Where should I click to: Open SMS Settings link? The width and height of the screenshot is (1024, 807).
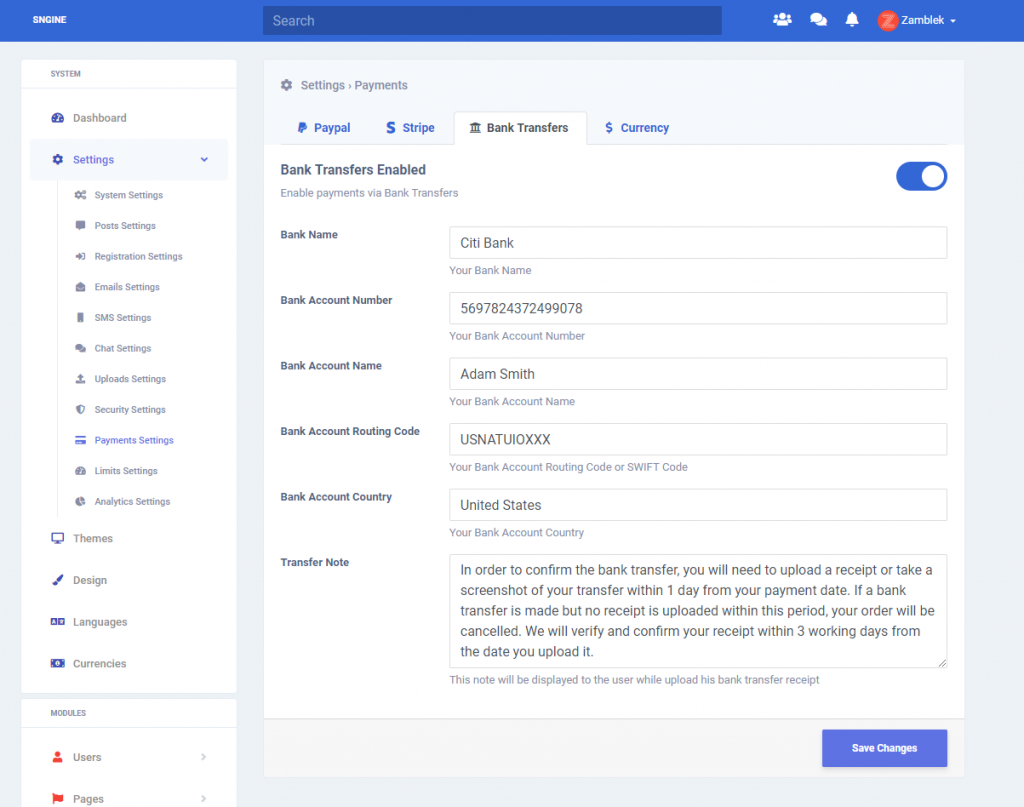click(x=123, y=317)
